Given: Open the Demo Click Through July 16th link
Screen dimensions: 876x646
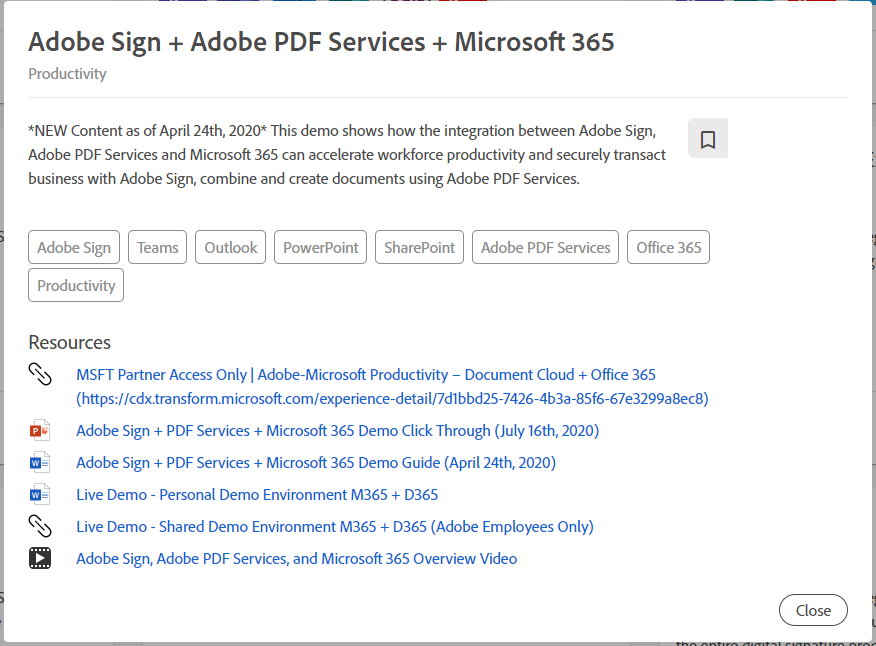Looking at the screenshot, I should (337, 431).
